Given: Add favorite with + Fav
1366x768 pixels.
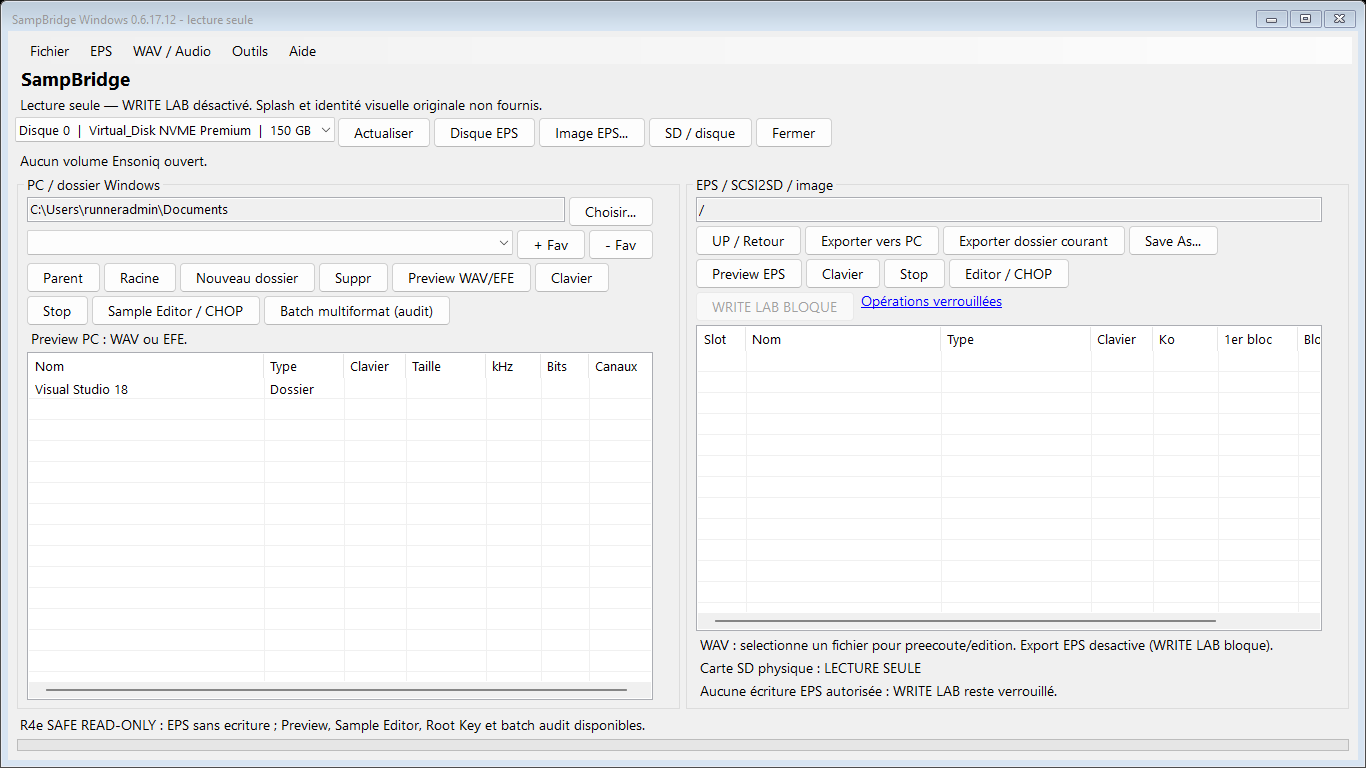Looking at the screenshot, I should point(551,245).
